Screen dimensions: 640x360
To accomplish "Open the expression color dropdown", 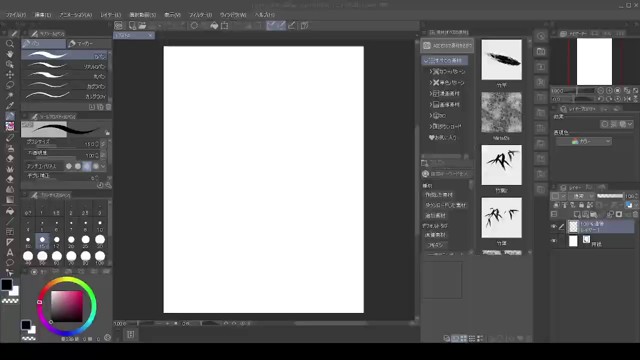I will tap(584, 141).
